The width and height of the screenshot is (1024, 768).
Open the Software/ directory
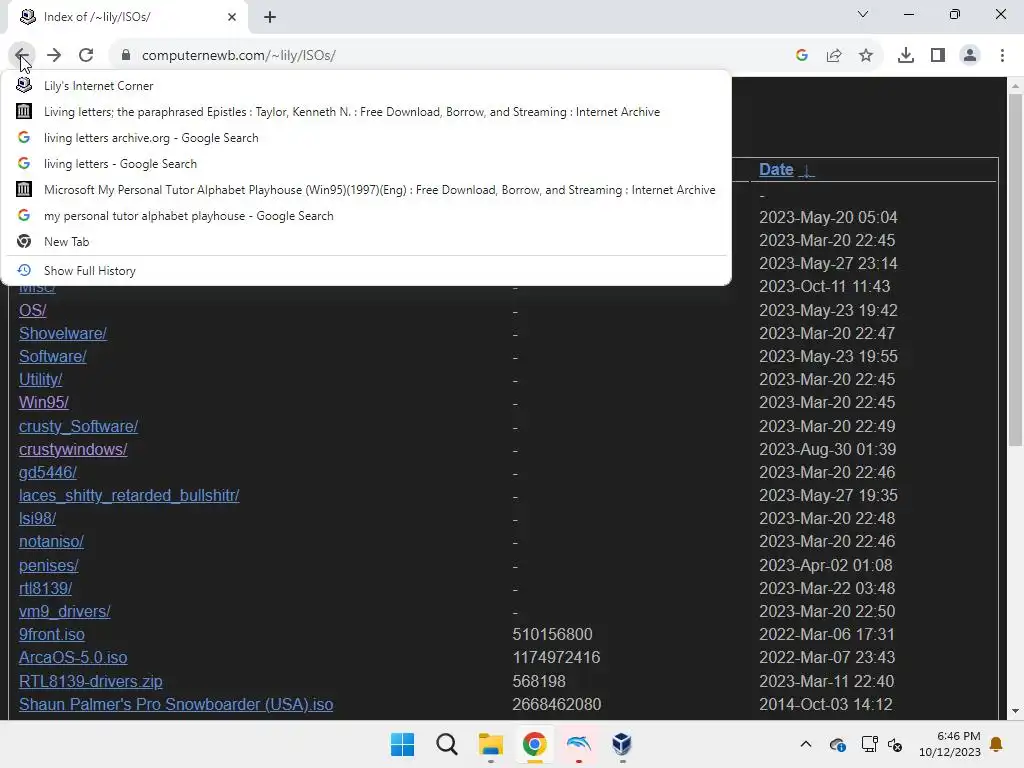coord(52,356)
